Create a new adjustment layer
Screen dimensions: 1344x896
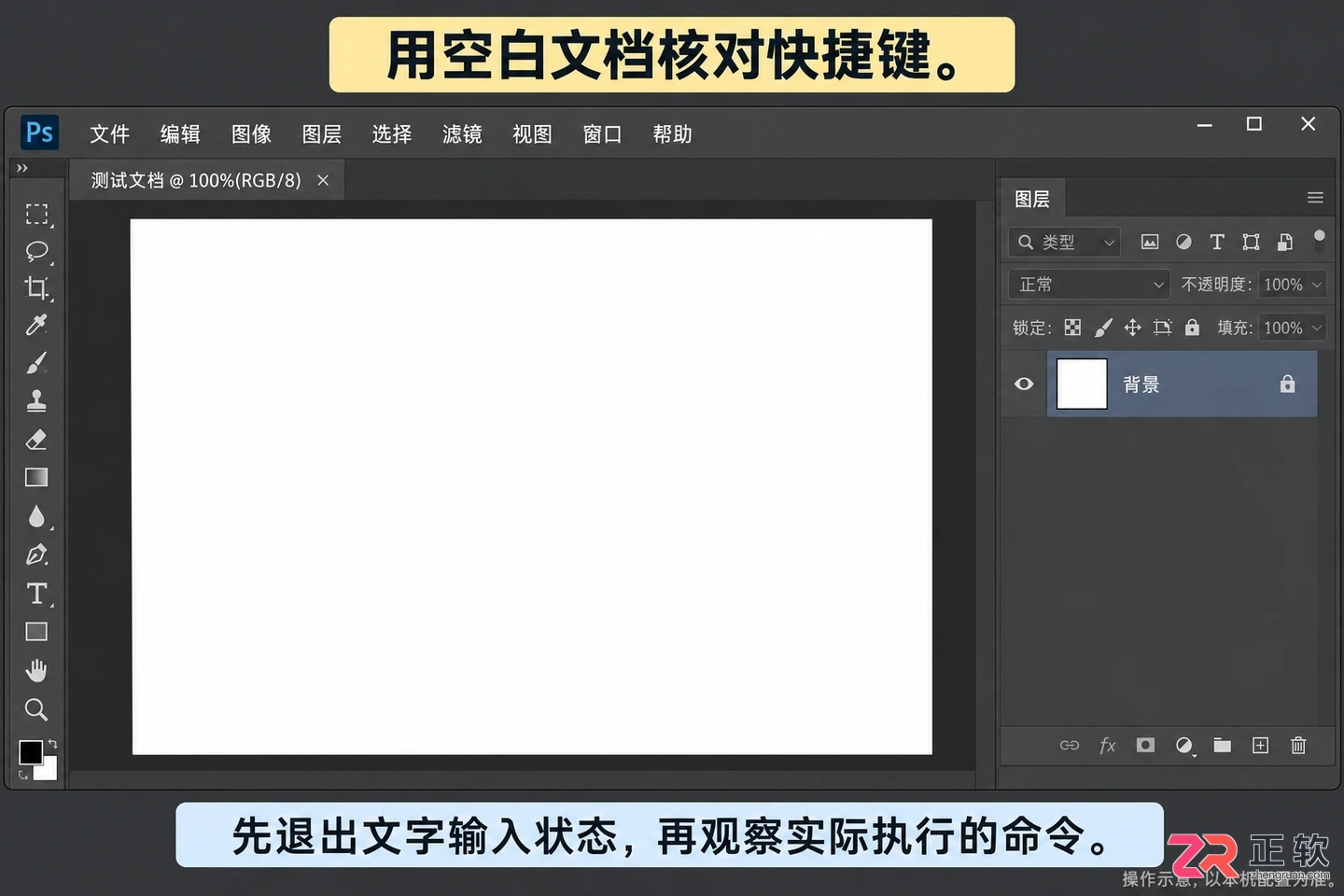(1184, 745)
